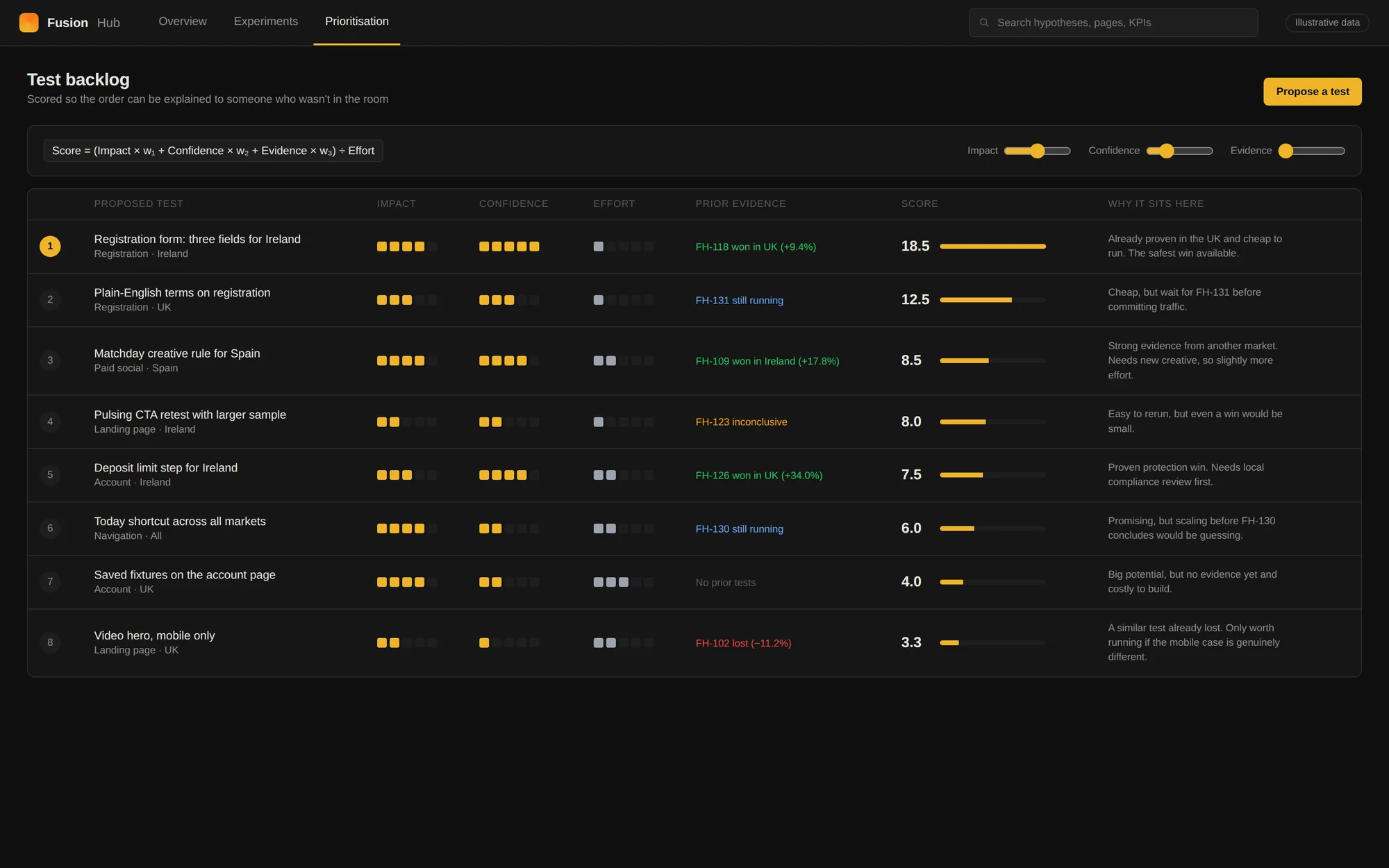Open the FH-118 won in UK evidence link
The image size is (1389, 868).
point(756,247)
